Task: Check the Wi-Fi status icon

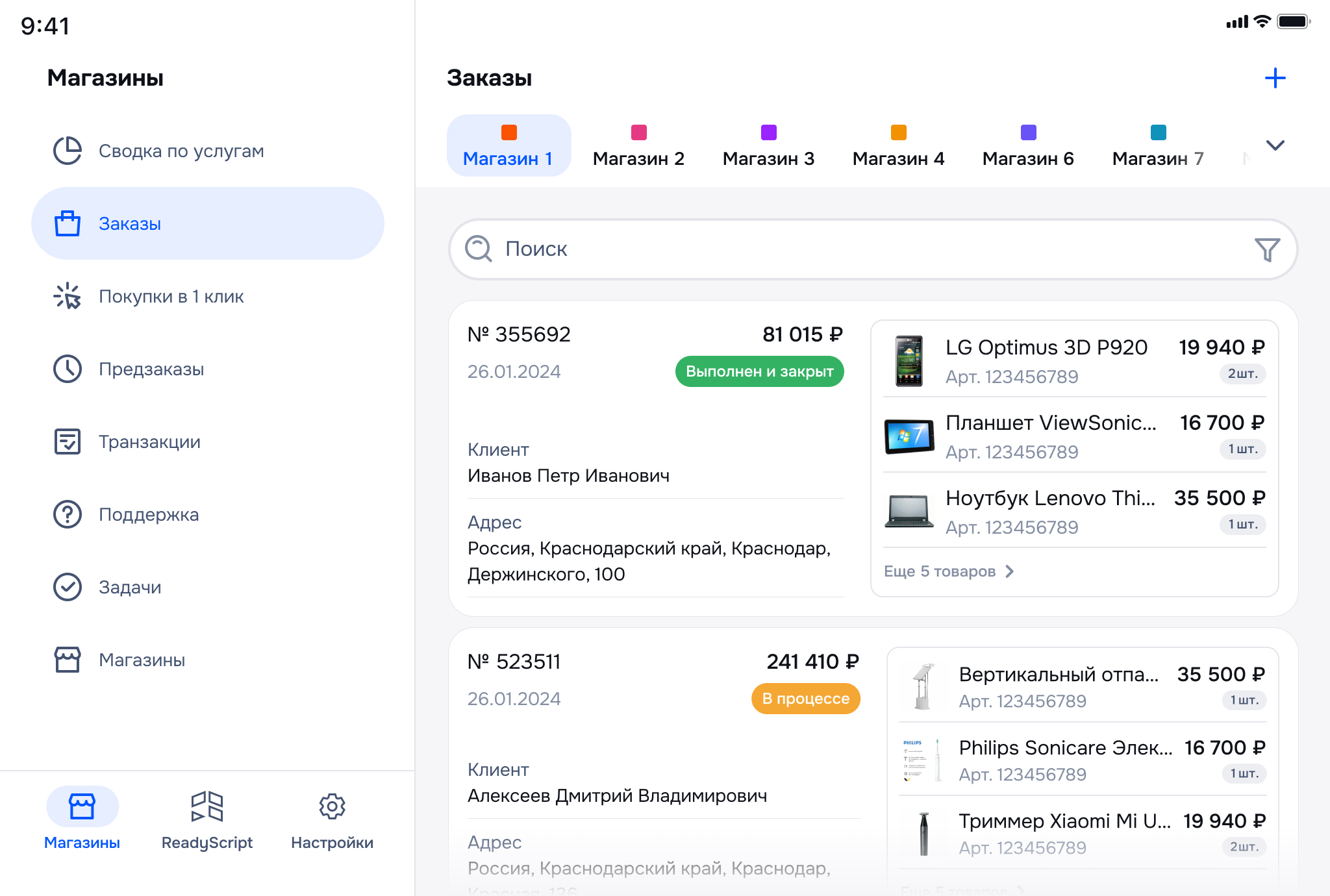Action: click(1262, 21)
